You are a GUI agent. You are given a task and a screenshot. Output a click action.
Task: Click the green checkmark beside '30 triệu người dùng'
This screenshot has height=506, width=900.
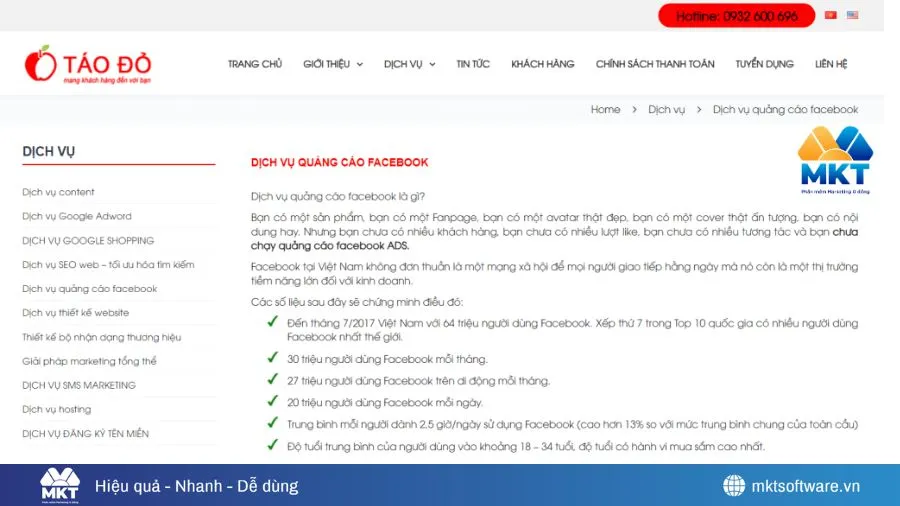273,357
